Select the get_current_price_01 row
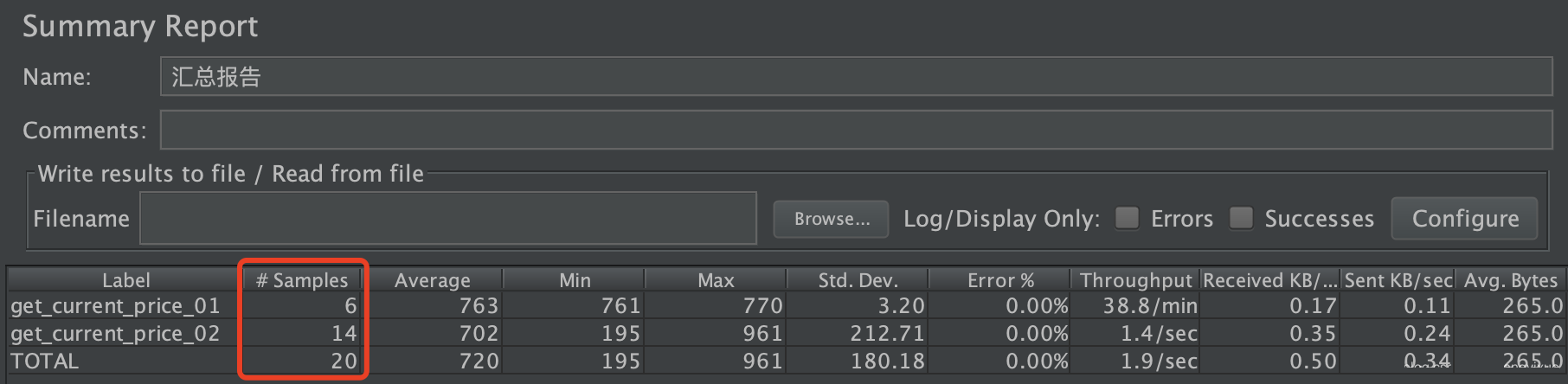 tap(115, 306)
